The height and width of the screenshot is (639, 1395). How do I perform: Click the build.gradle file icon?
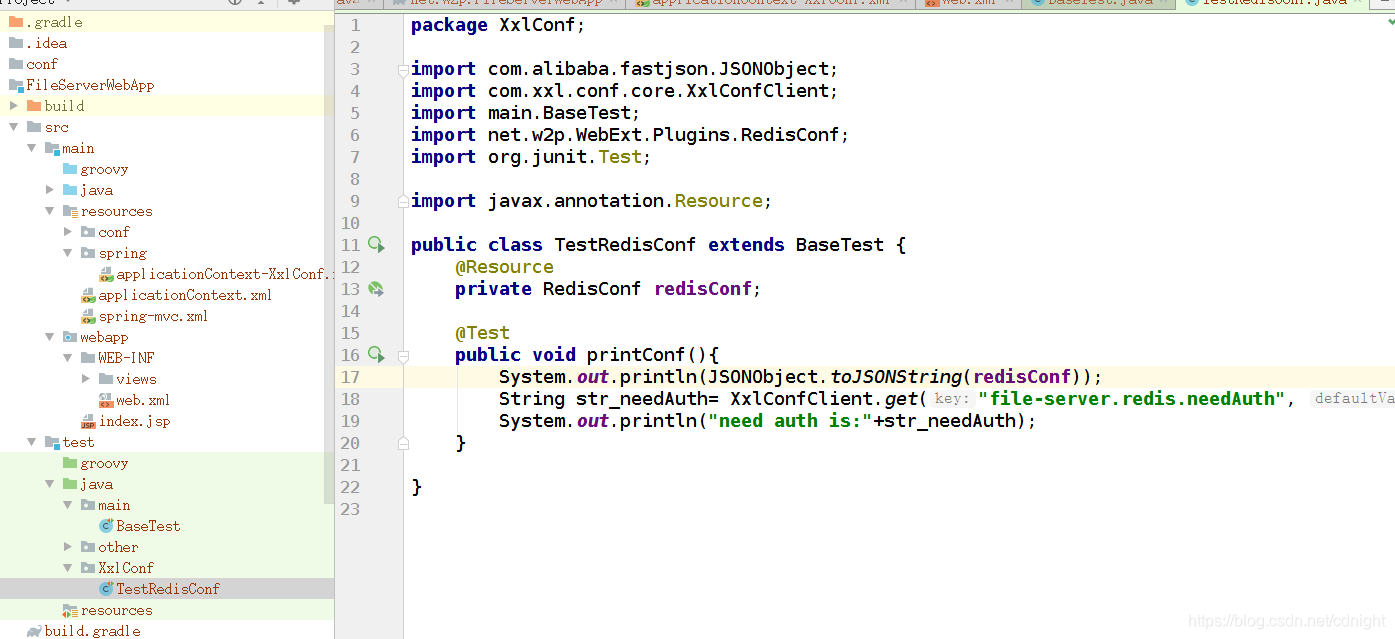tap(34, 631)
